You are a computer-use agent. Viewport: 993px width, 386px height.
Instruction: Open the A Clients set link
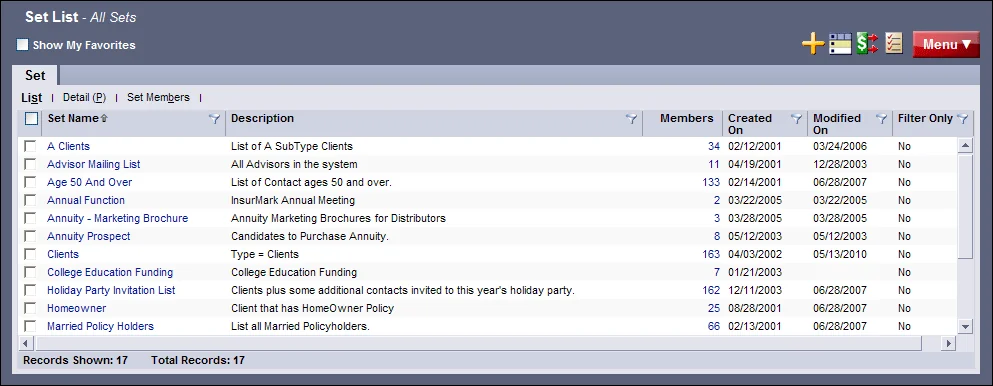[68, 146]
